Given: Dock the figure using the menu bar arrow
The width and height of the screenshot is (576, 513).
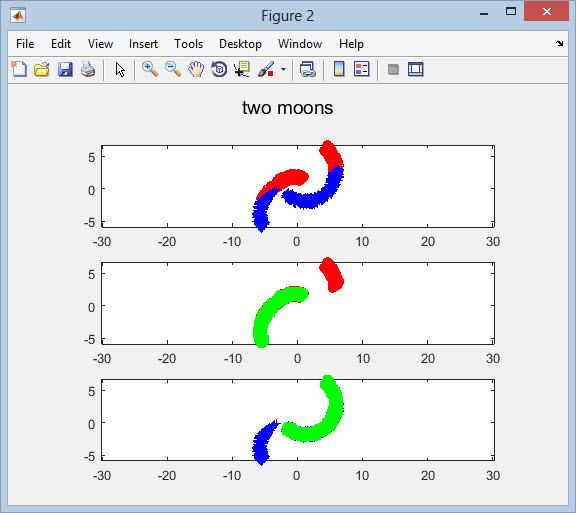Looking at the screenshot, I should (559, 43).
